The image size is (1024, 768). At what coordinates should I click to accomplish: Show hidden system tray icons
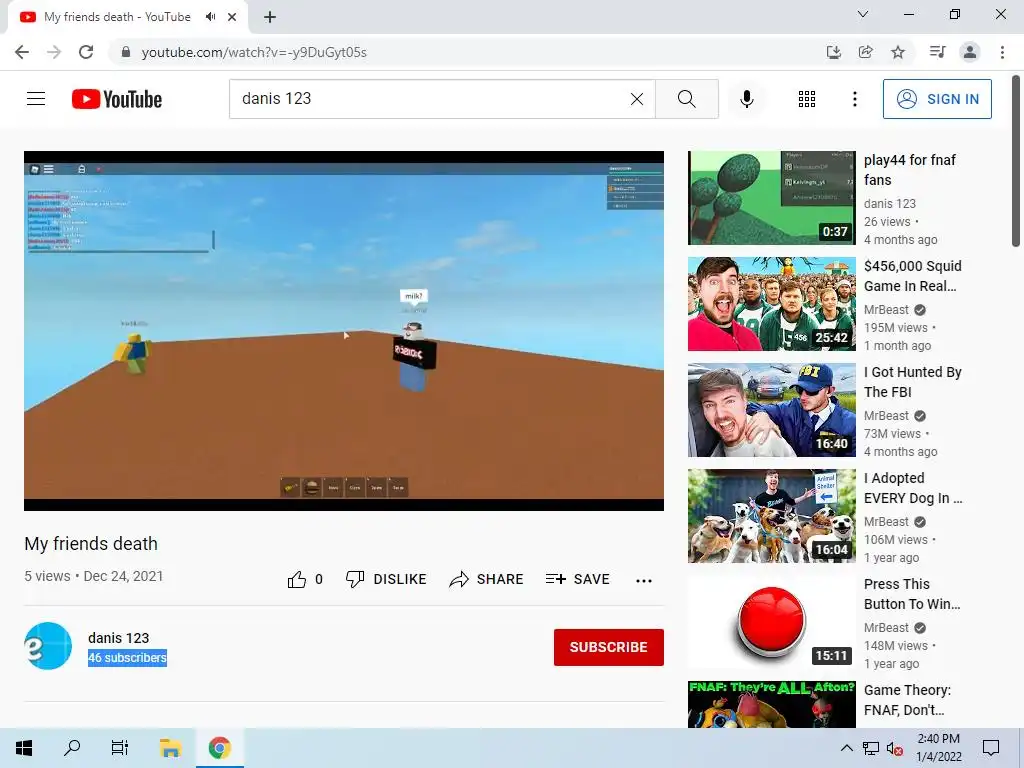846,748
